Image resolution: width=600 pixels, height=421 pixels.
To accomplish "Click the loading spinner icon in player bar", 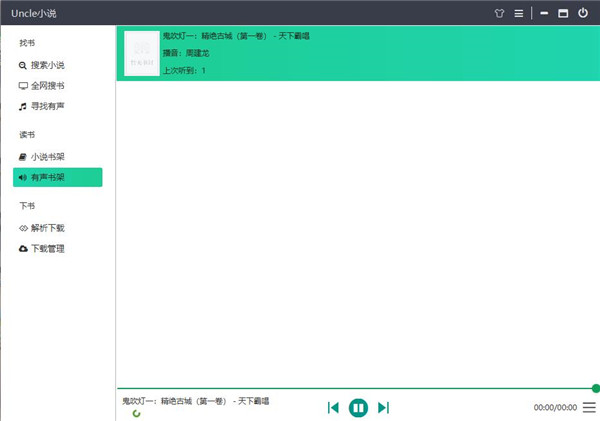I will (x=136, y=413).
